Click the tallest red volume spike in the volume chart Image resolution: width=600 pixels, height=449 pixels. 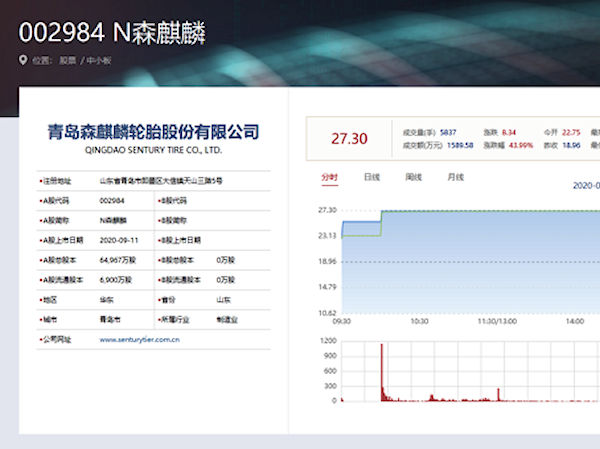(382, 371)
